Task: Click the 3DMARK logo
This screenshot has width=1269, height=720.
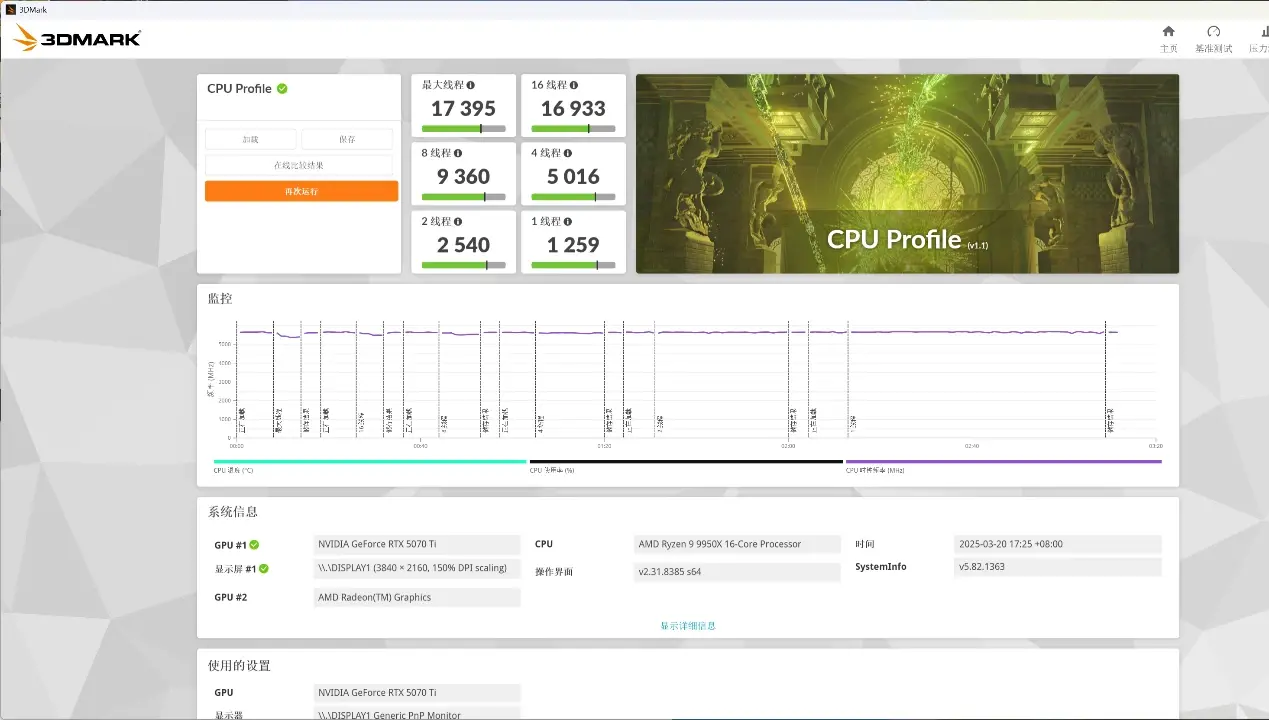Action: (x=76, y=38)
